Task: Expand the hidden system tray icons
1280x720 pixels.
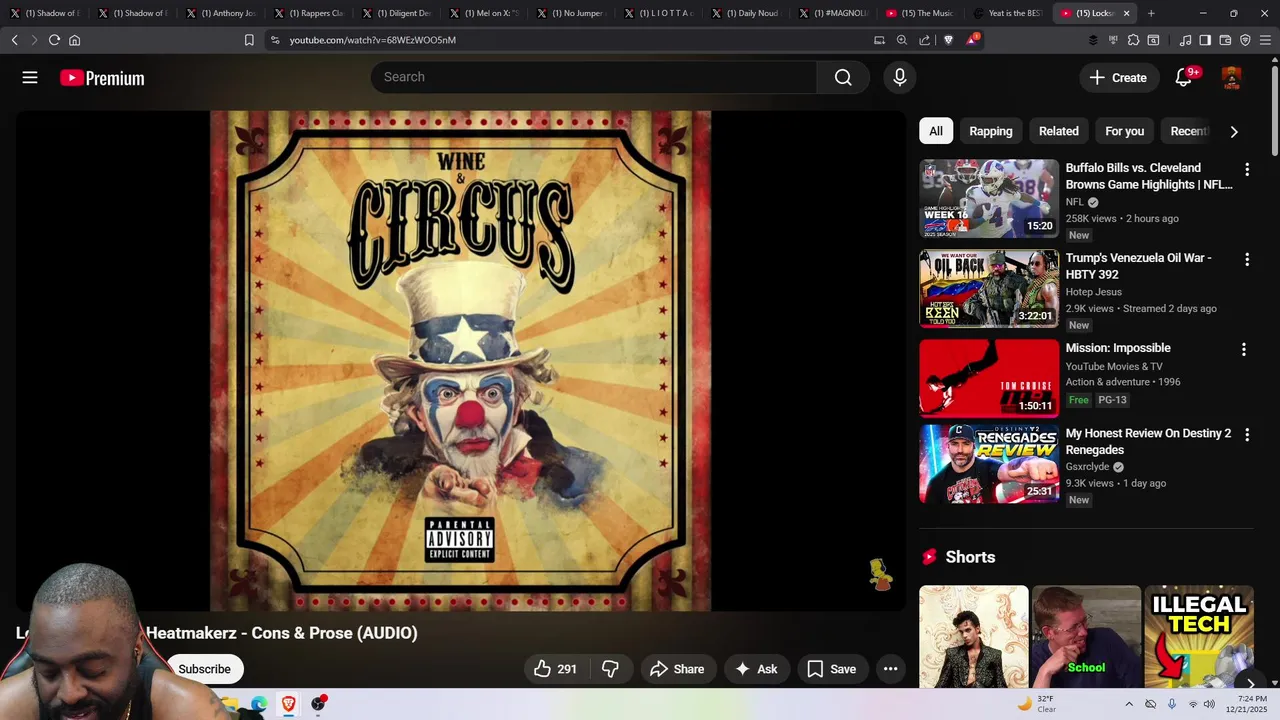Action: 1129,704
